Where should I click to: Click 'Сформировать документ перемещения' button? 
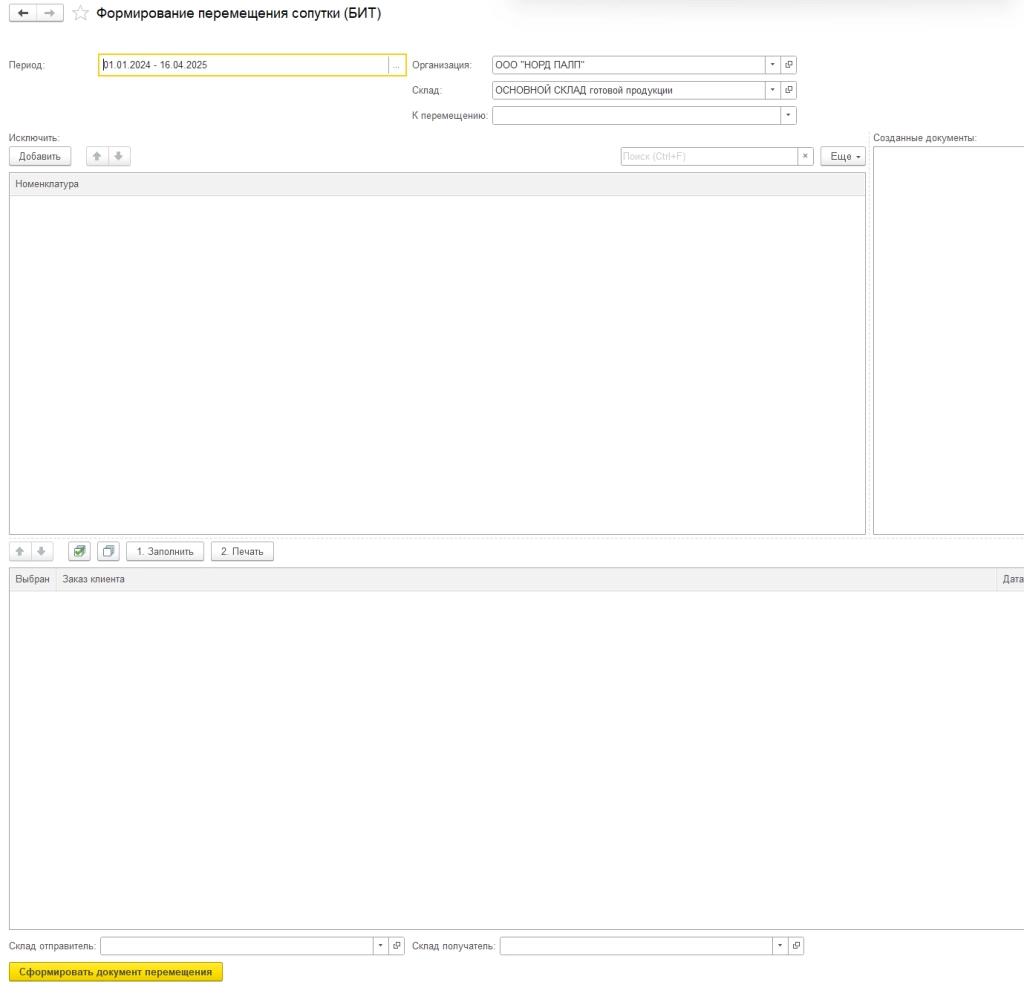point(115,972)
